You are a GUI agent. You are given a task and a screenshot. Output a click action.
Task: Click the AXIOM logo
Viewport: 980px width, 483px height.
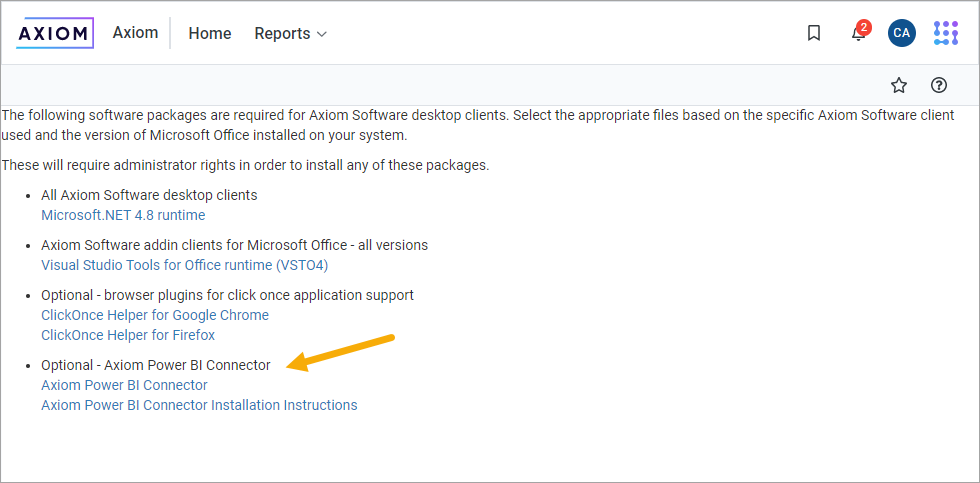click(x=55, y=33)
